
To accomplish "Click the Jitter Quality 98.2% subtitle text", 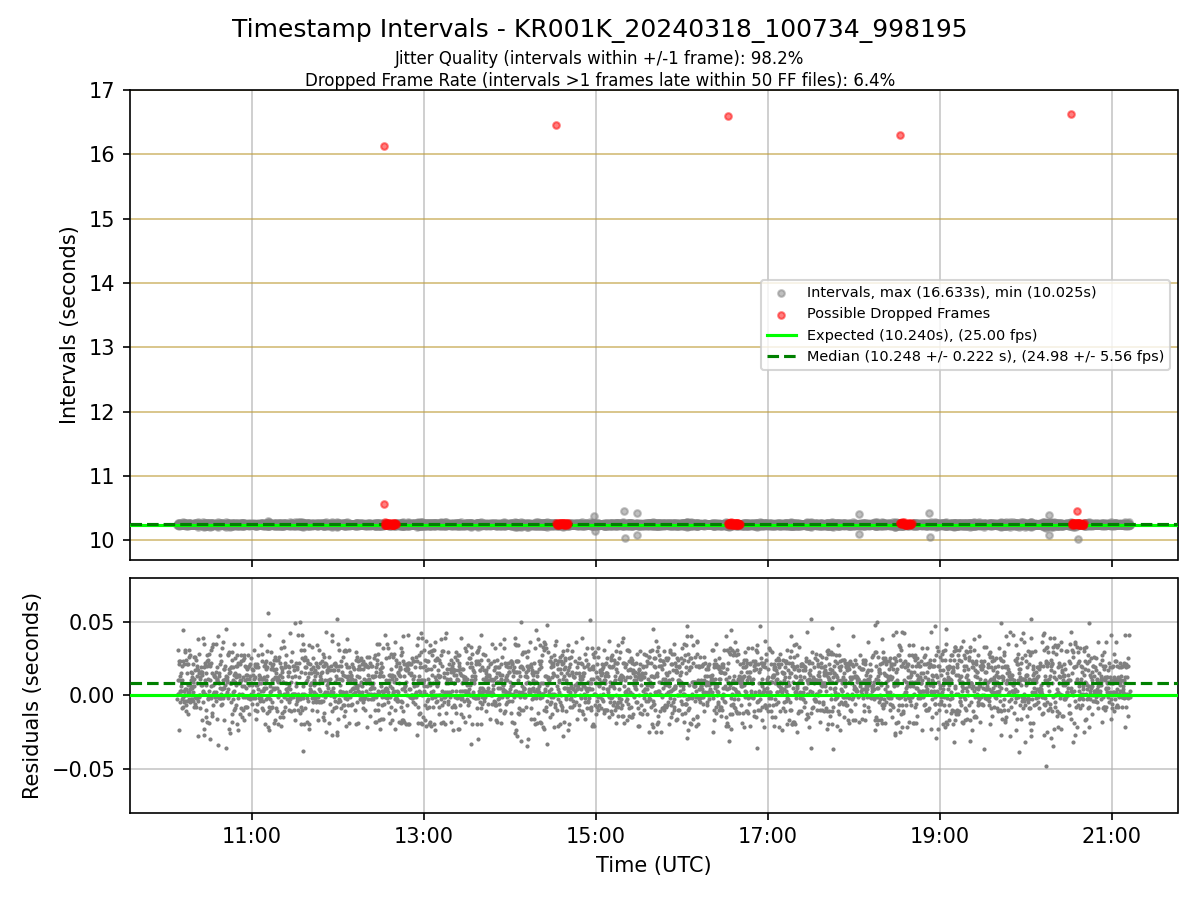I will pyautogui.click(x=599, y=58).
